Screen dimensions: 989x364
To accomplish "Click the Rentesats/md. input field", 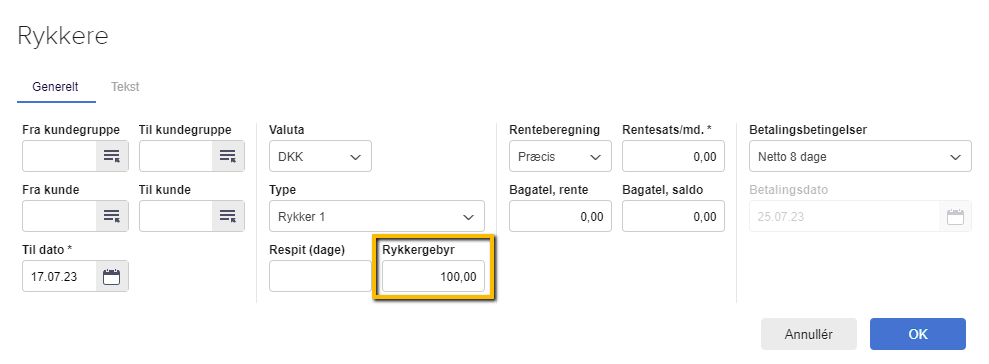I will coord(673,156).
